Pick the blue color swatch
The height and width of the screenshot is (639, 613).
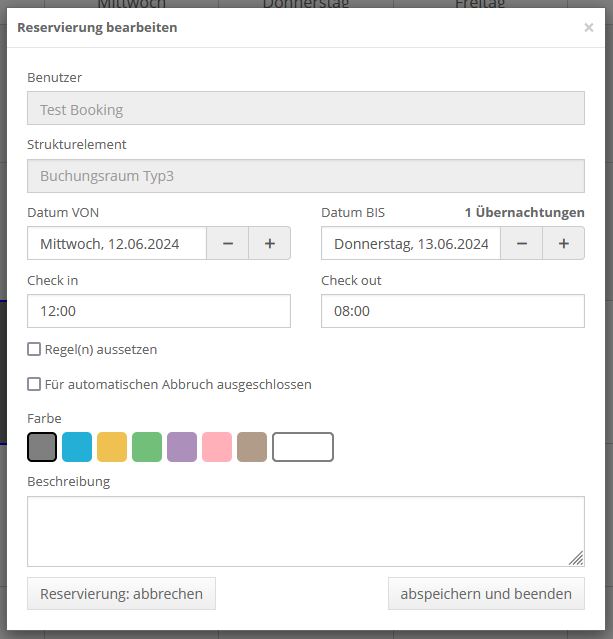[x=77, y=447]
